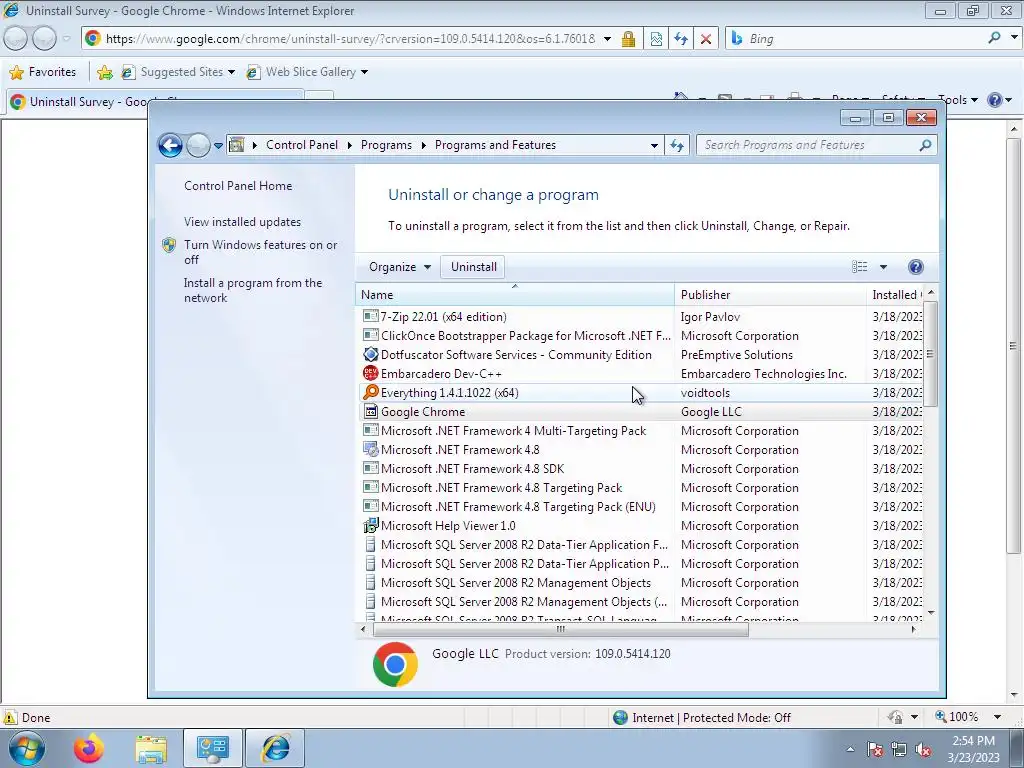The image size is (1024, 768).
Task: Open View installed updates link
Action: pos(242,222)
